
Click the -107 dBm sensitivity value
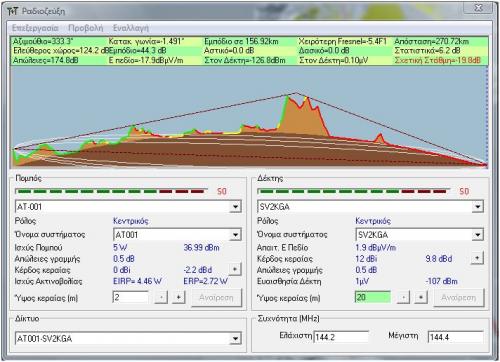pyautogui.click(x=442, y=281)
